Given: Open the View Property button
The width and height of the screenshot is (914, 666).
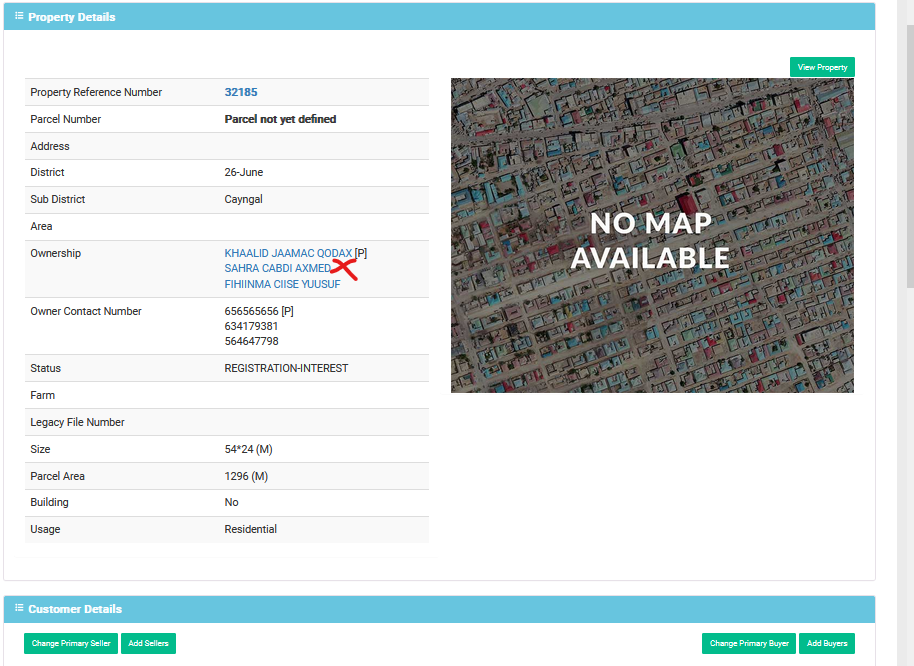Looking at the screenshot, I should click(822, 67).
